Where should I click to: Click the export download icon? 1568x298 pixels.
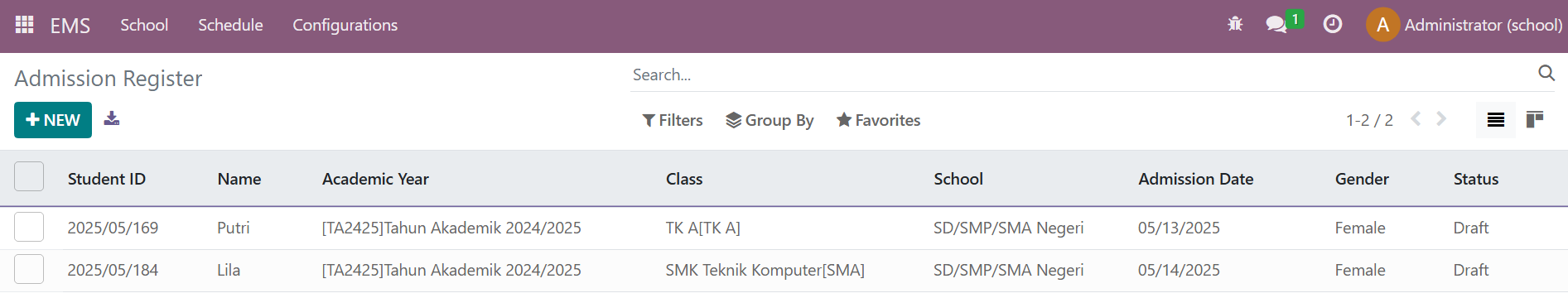[112, 119]
